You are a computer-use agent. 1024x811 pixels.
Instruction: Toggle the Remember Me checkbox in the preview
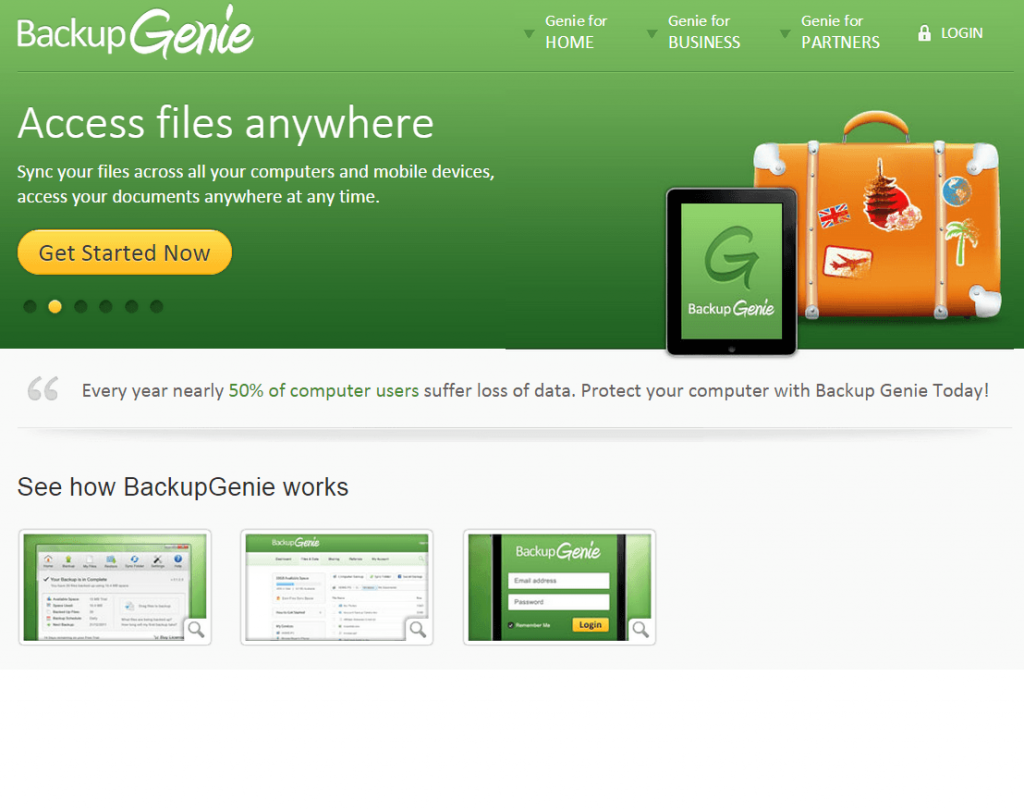[x=511, y=624]
